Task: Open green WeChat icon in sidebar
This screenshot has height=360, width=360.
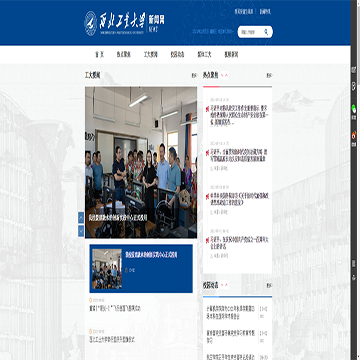Action: click(354, 109)
